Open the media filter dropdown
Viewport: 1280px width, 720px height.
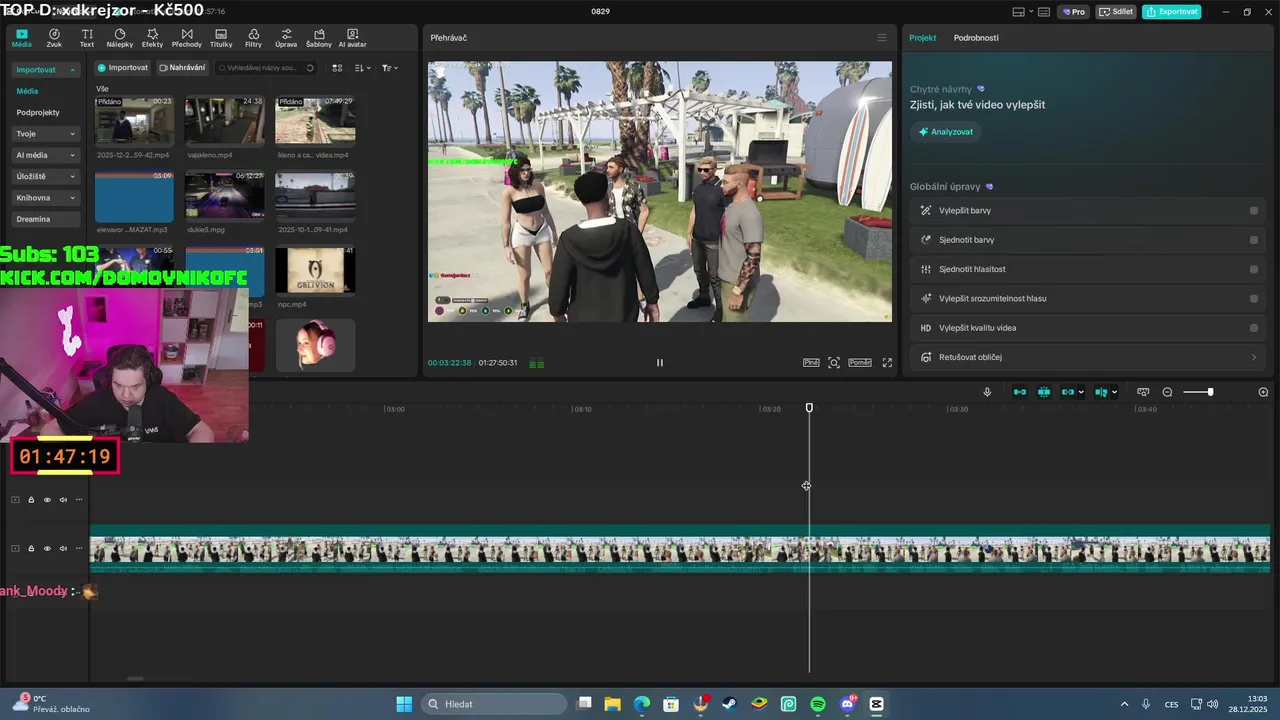(x=390, y=68)
